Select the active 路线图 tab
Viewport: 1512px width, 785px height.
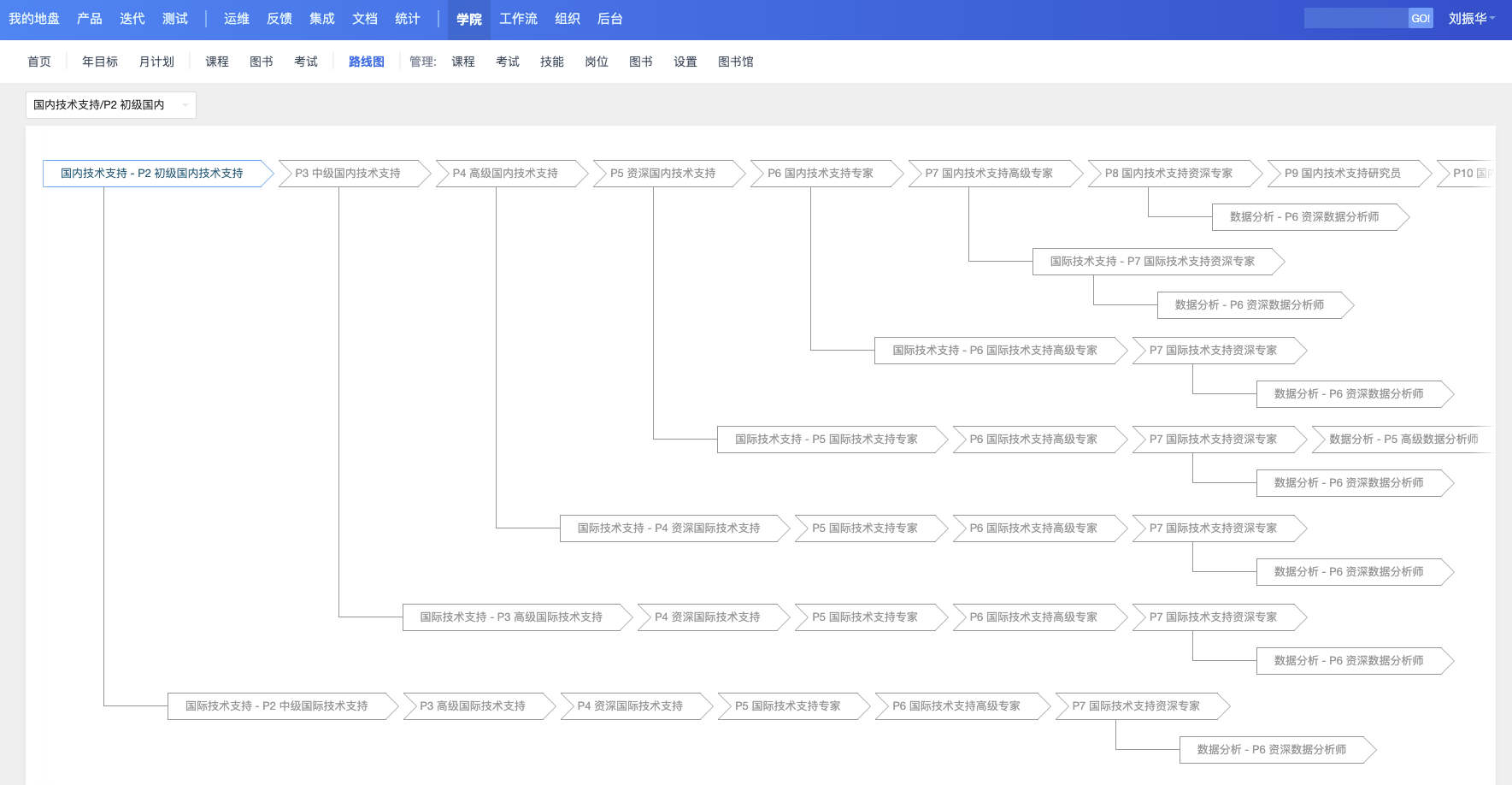[367, 62]
